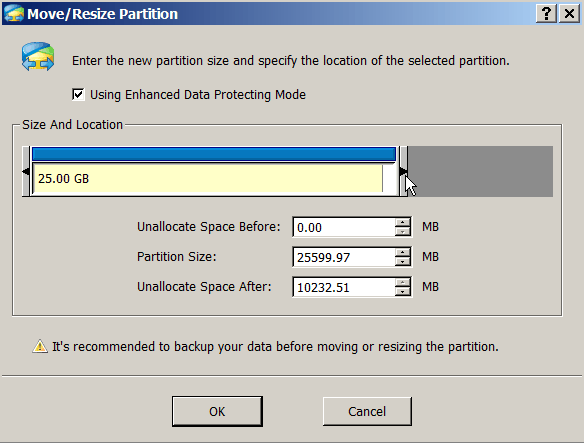
Task: Click the partition wizard icon in title bar
Action: [14, 14]
